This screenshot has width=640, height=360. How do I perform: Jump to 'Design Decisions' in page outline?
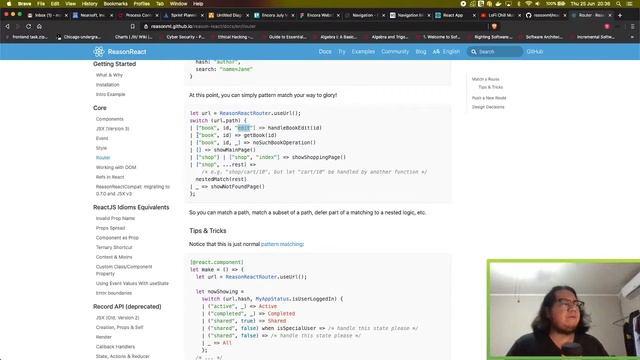(488, 107)
